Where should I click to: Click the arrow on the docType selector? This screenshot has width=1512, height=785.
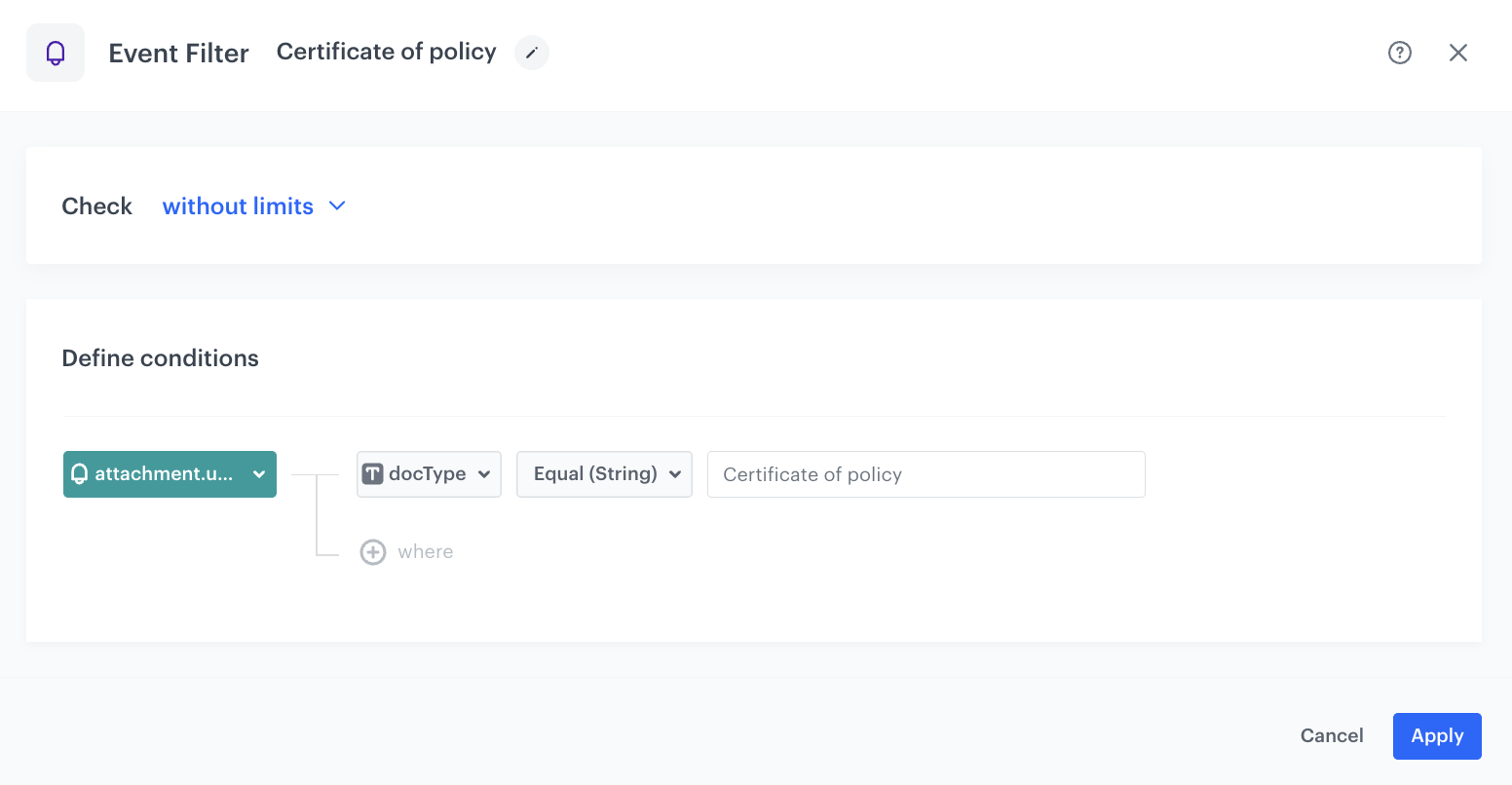pos(484,474)
